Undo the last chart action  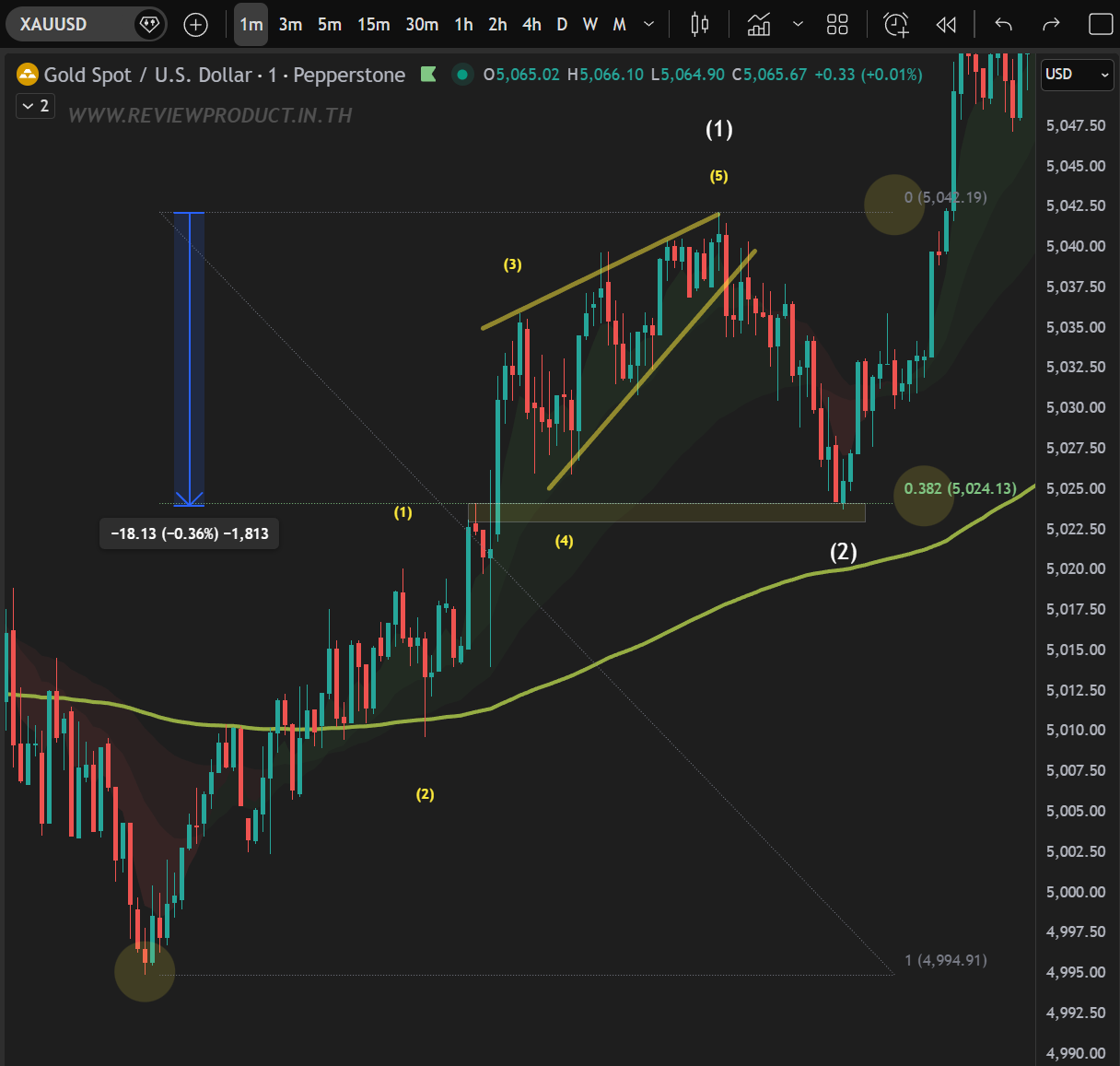pos(1003,25)
